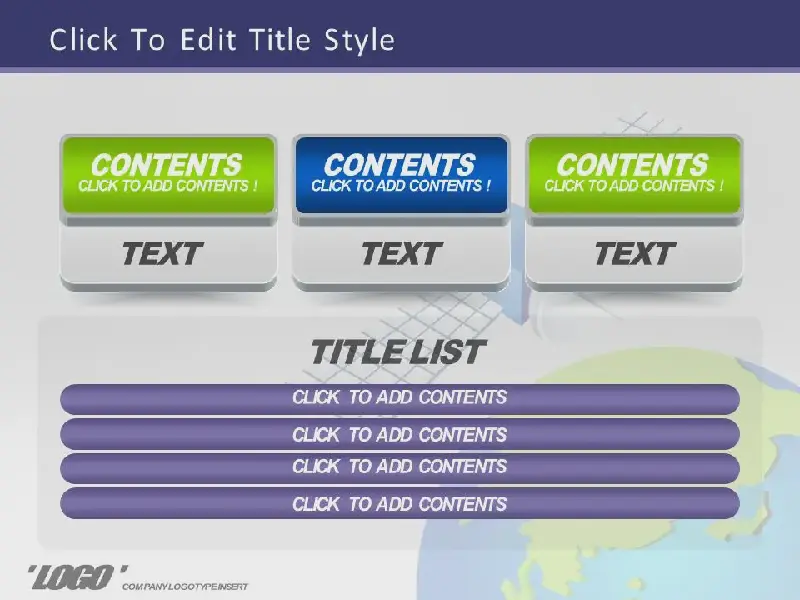Click the first purple list bar
The image size is (800, 600).
400,398
